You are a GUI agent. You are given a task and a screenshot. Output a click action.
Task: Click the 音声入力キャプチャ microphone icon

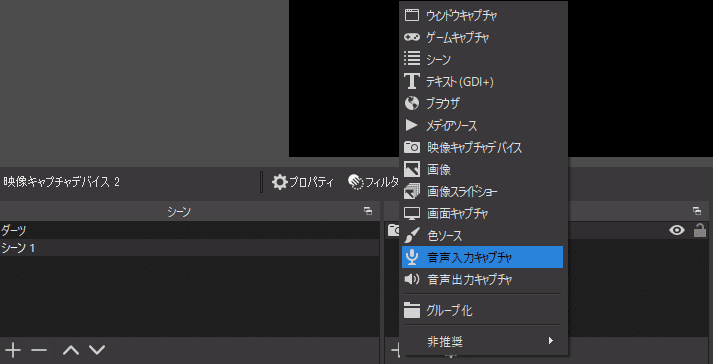412,258
